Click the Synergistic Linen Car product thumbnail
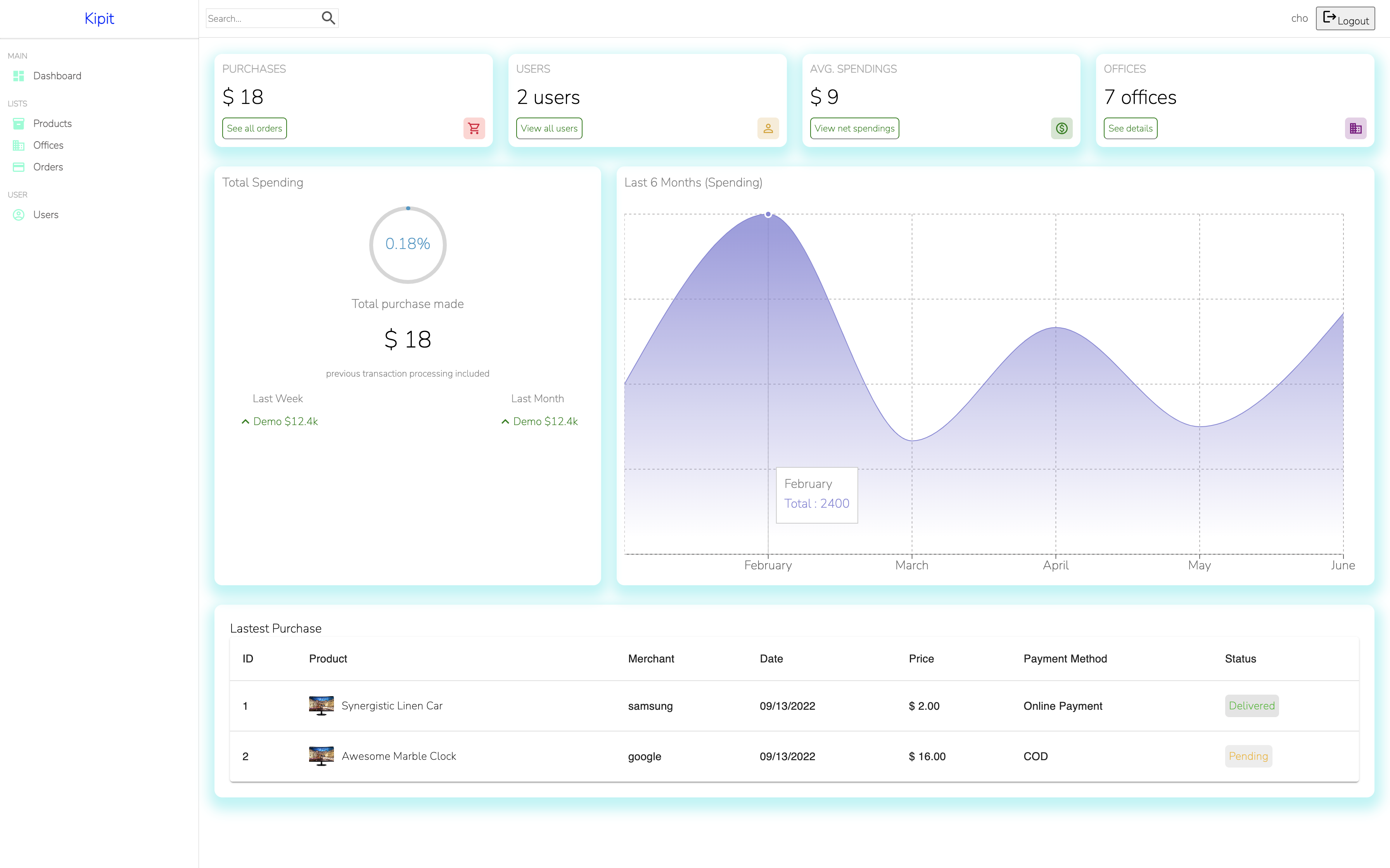The image size is (1390, 868). tap(322, 705)
